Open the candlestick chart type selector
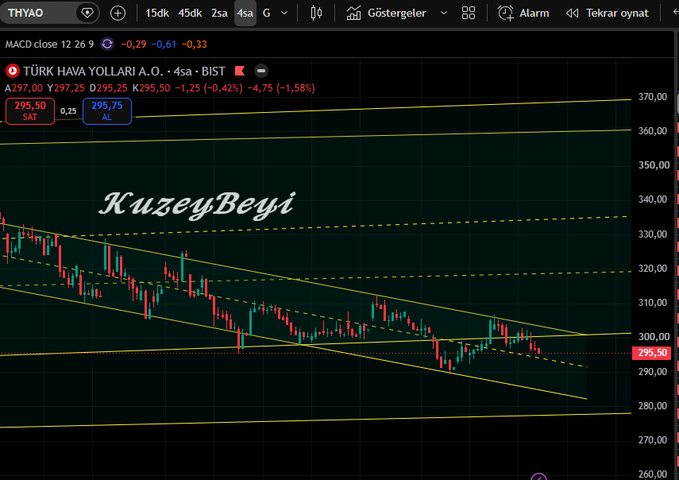This screenshot has width=679, height=480. pos(317,13)
